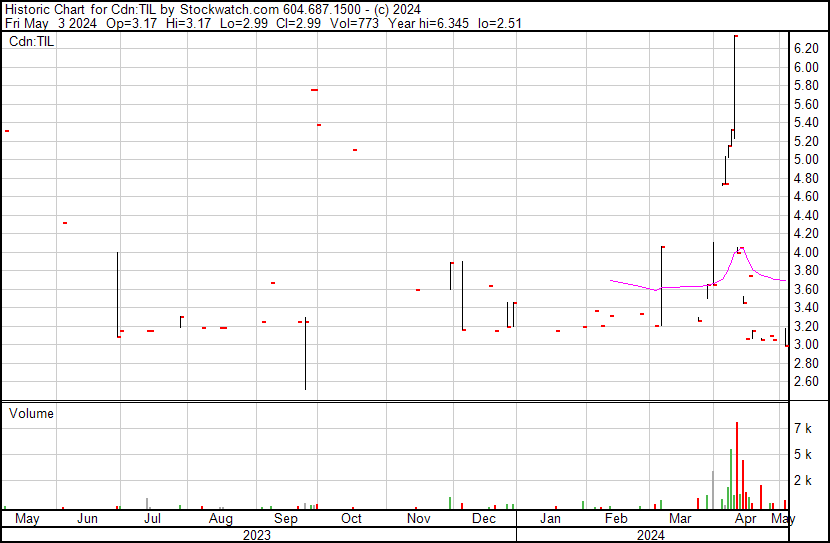Image resolution: width=830 pixels, height=543 pixels.
Task: Click the Jul month label
Action: pyautogui.click(x=152, y=519)
